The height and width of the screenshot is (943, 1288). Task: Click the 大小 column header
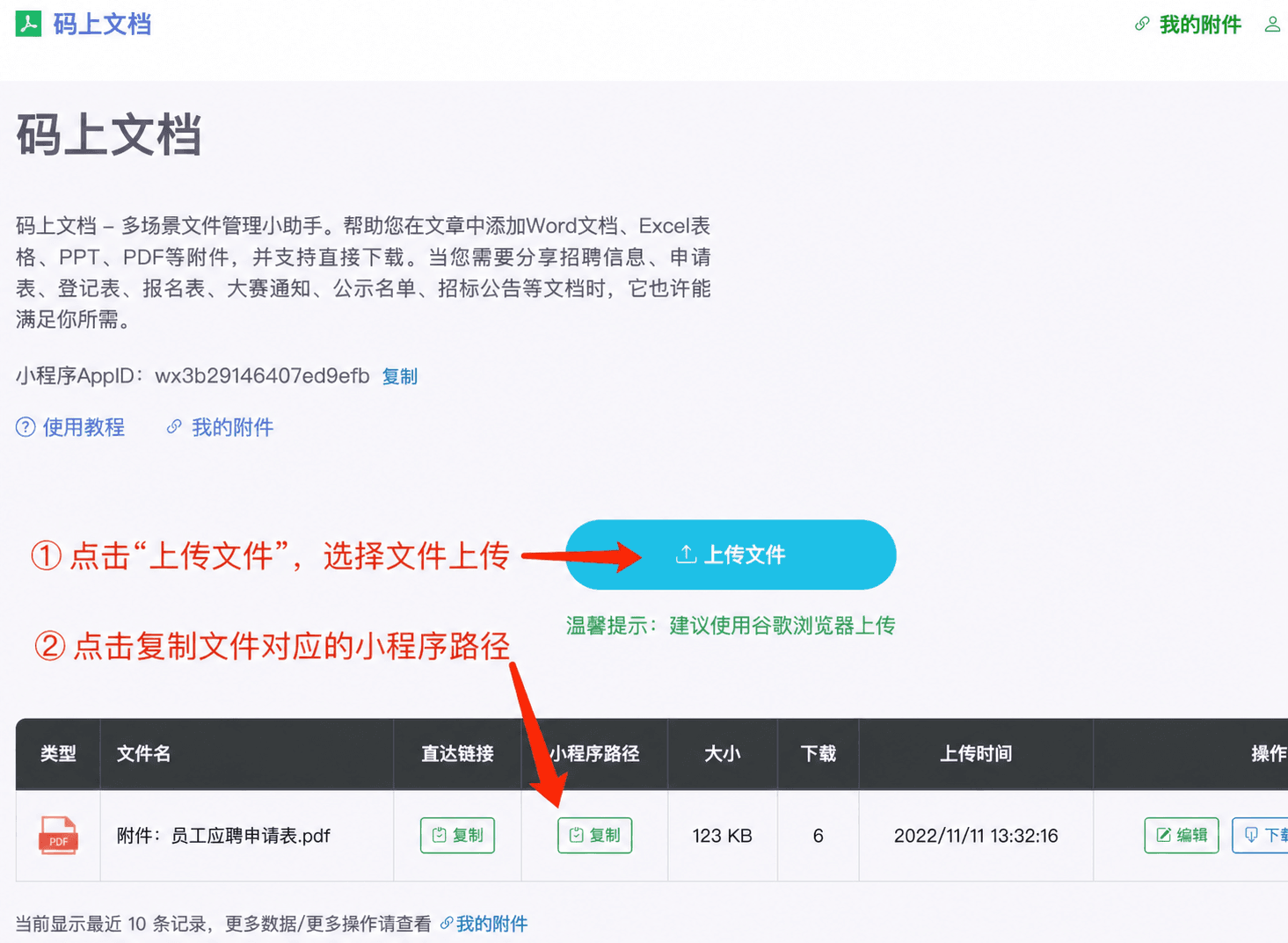[722, 754]
